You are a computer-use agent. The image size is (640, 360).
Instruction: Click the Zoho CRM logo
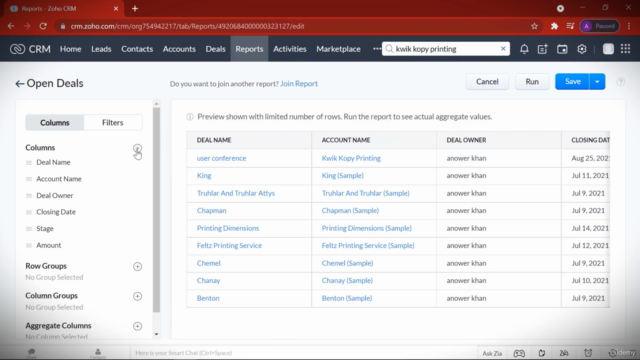click(x=30, y=49)
